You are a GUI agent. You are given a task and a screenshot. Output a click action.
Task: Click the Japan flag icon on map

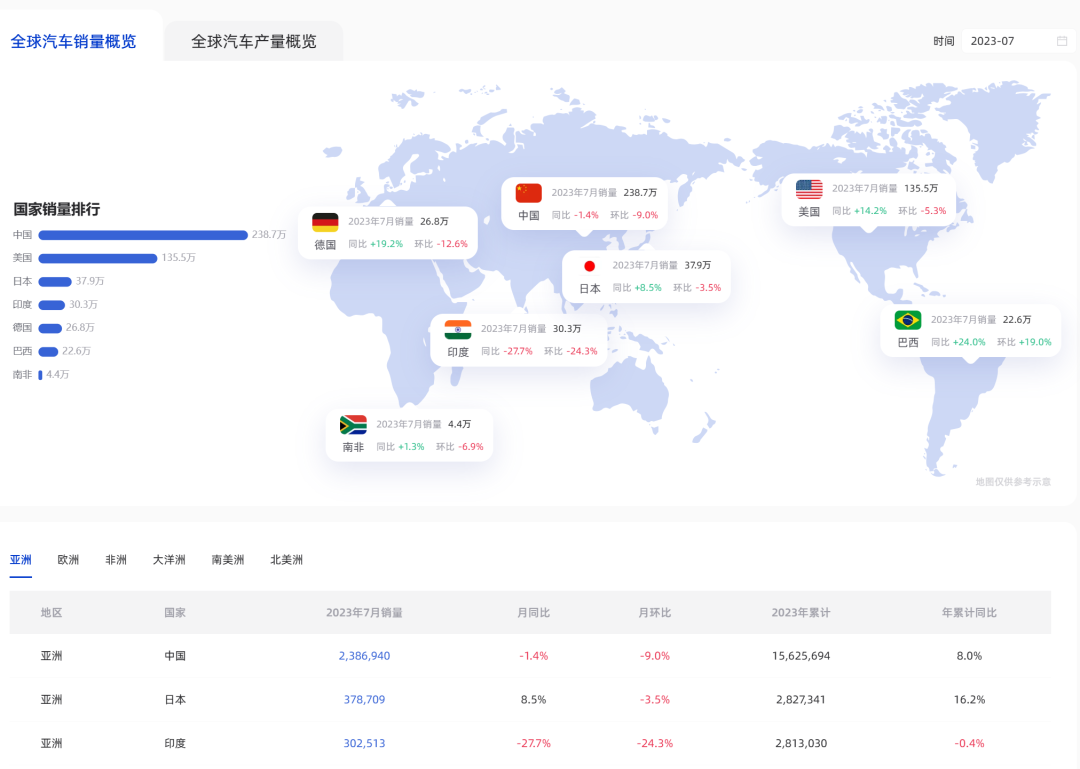[x=589, y=266]
